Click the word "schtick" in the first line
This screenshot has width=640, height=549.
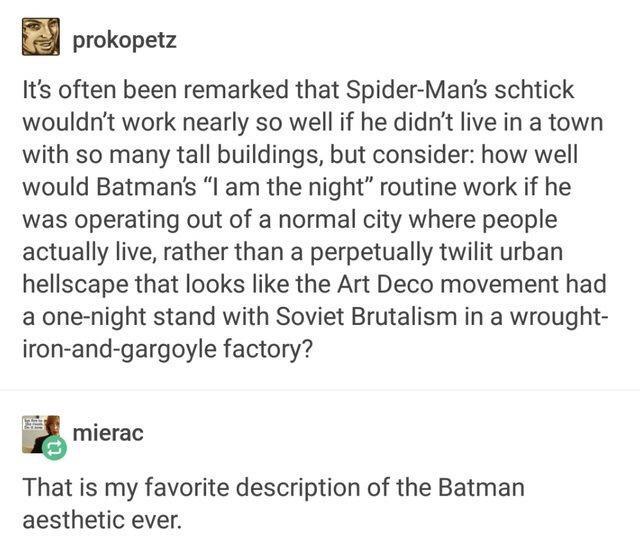pyautogui.click(x=538, y=90)
